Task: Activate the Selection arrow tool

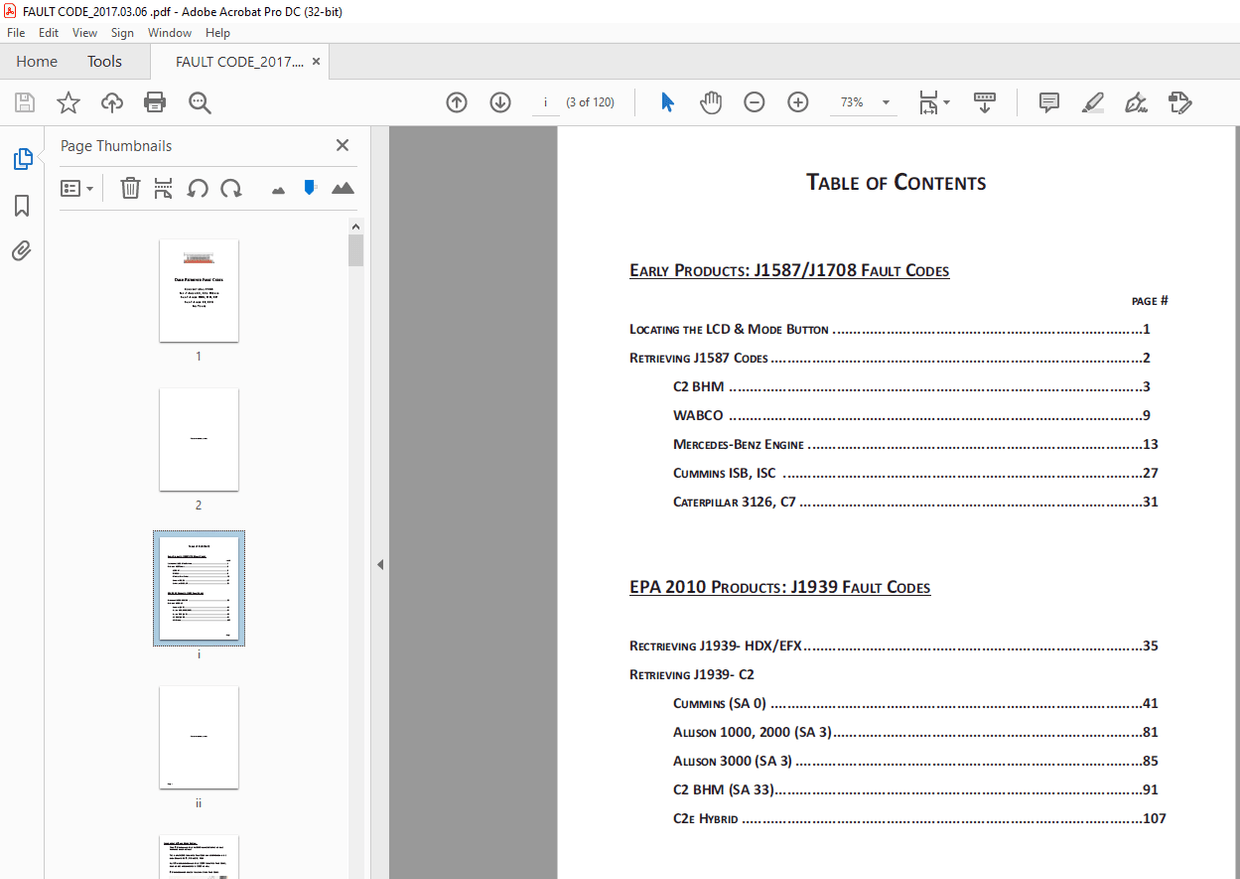Action: pos(668,102)
